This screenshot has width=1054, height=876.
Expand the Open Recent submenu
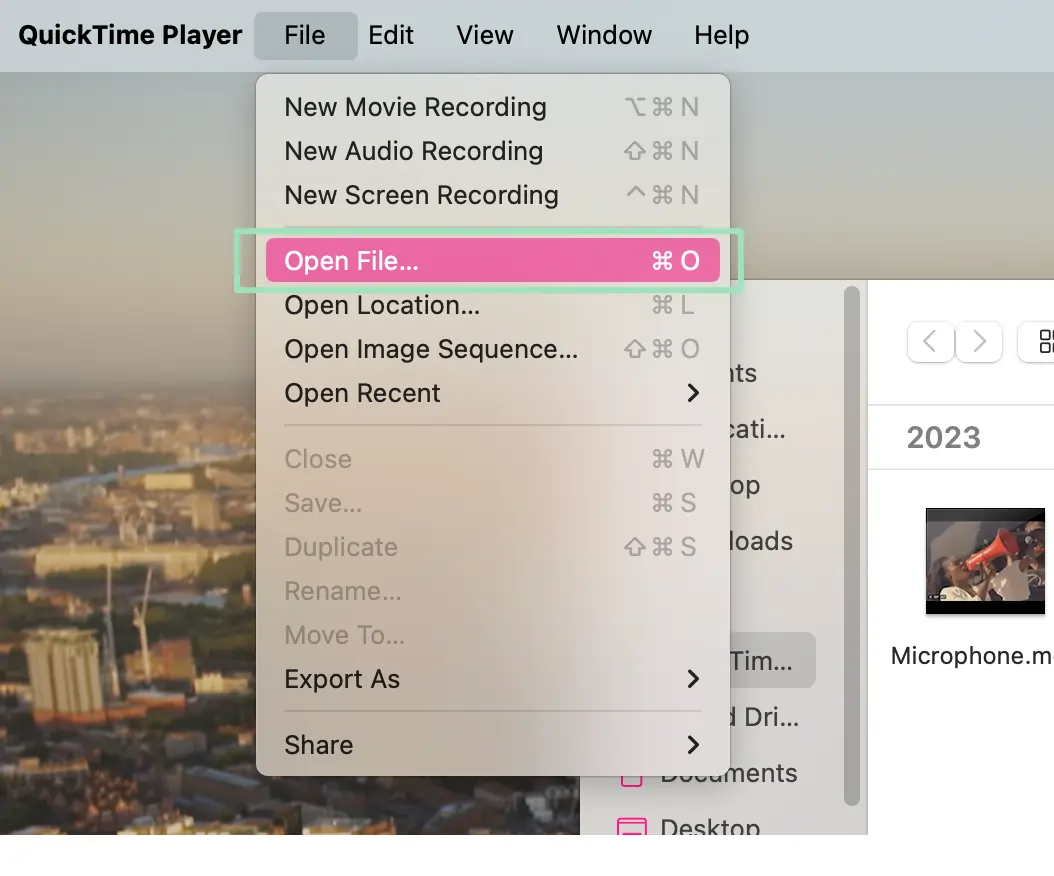tap(493, 393)
